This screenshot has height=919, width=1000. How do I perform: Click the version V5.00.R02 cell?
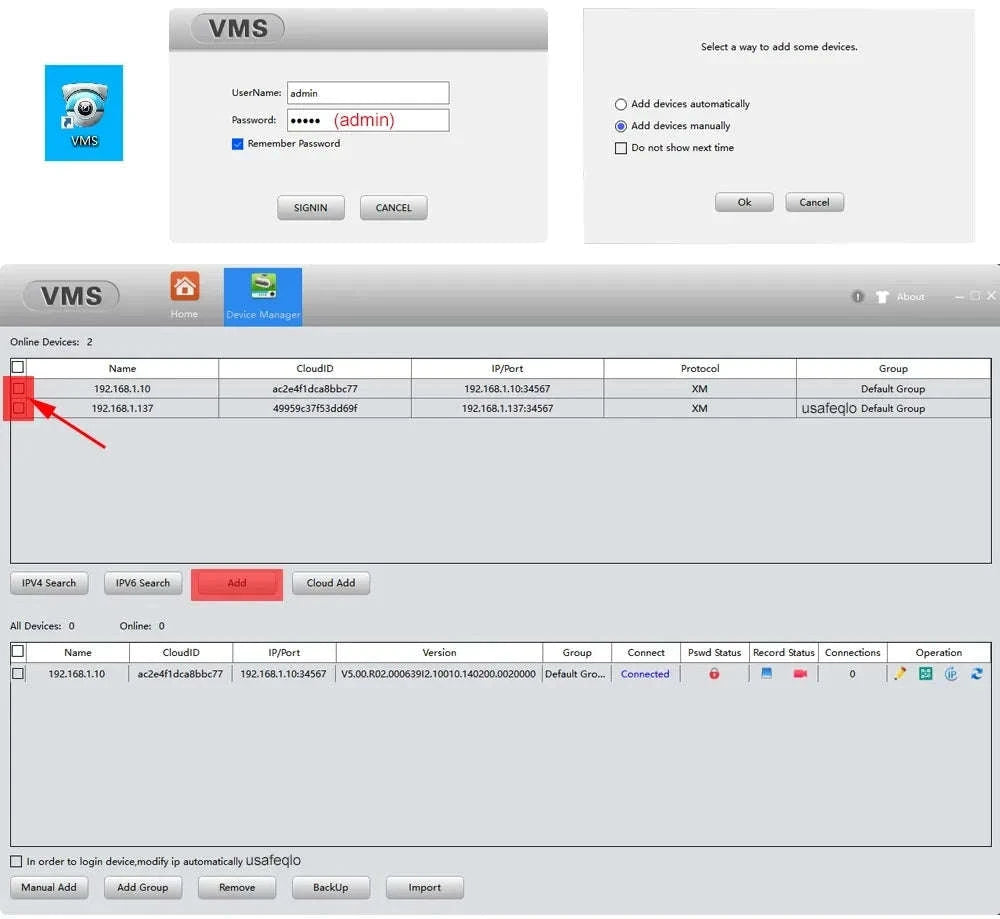439,674
